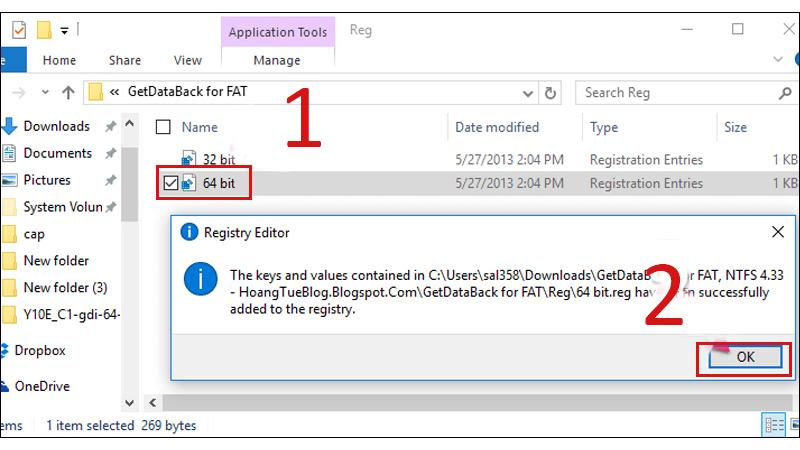Click the 32 bit Registration Entries type
Viewport: 800px width, 450px height.
click(x=646, y=160)
